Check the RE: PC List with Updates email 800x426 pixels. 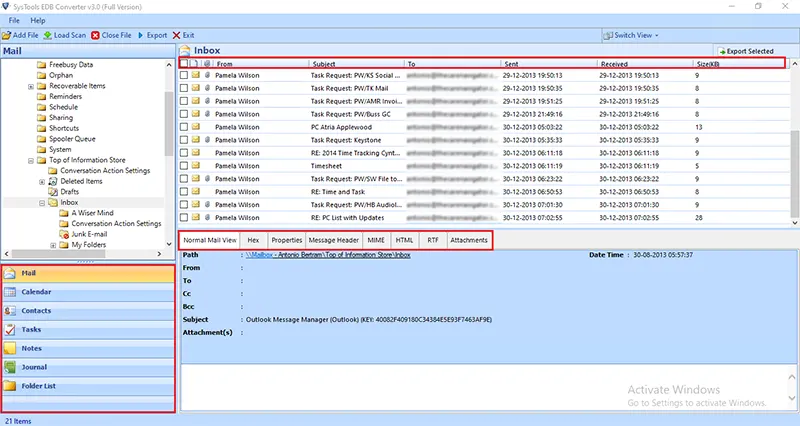(x=184, y=217)
